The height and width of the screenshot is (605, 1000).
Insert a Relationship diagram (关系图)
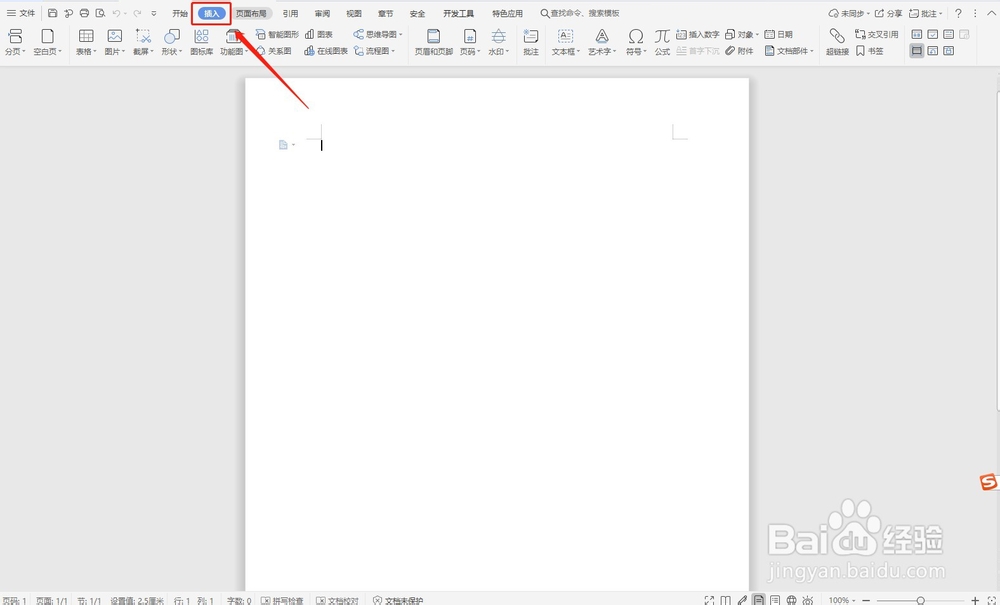click(x=274, y=51)
